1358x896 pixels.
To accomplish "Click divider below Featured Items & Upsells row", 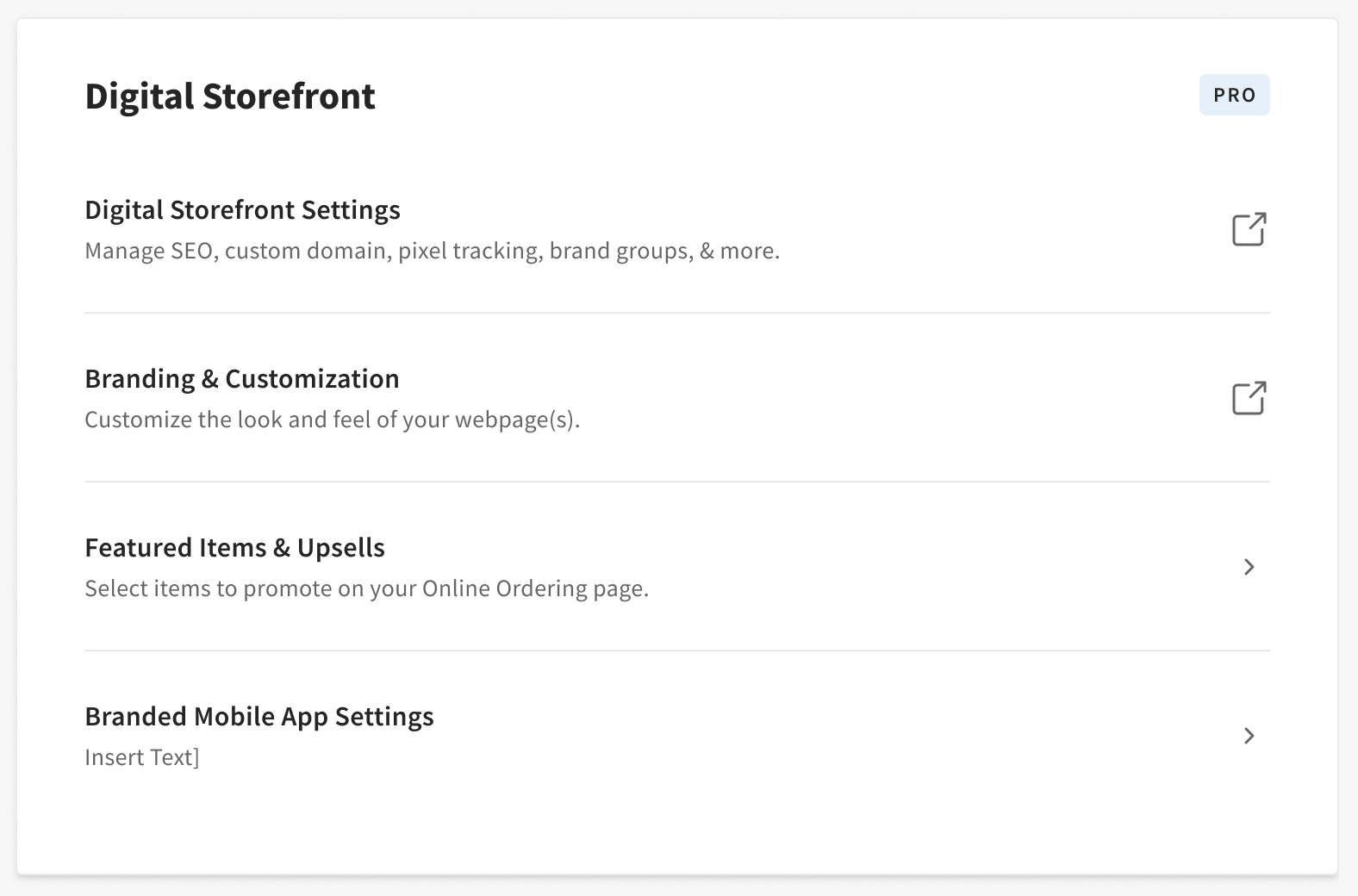I will (677, 650).
